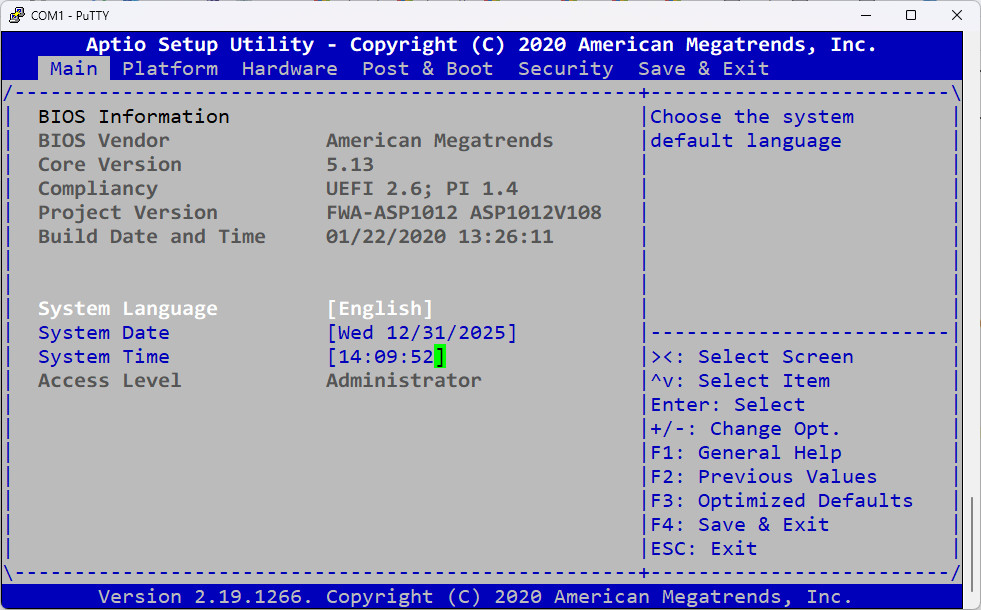Click the Select Item key hint

pyautogui.click(x=740, y=380)
